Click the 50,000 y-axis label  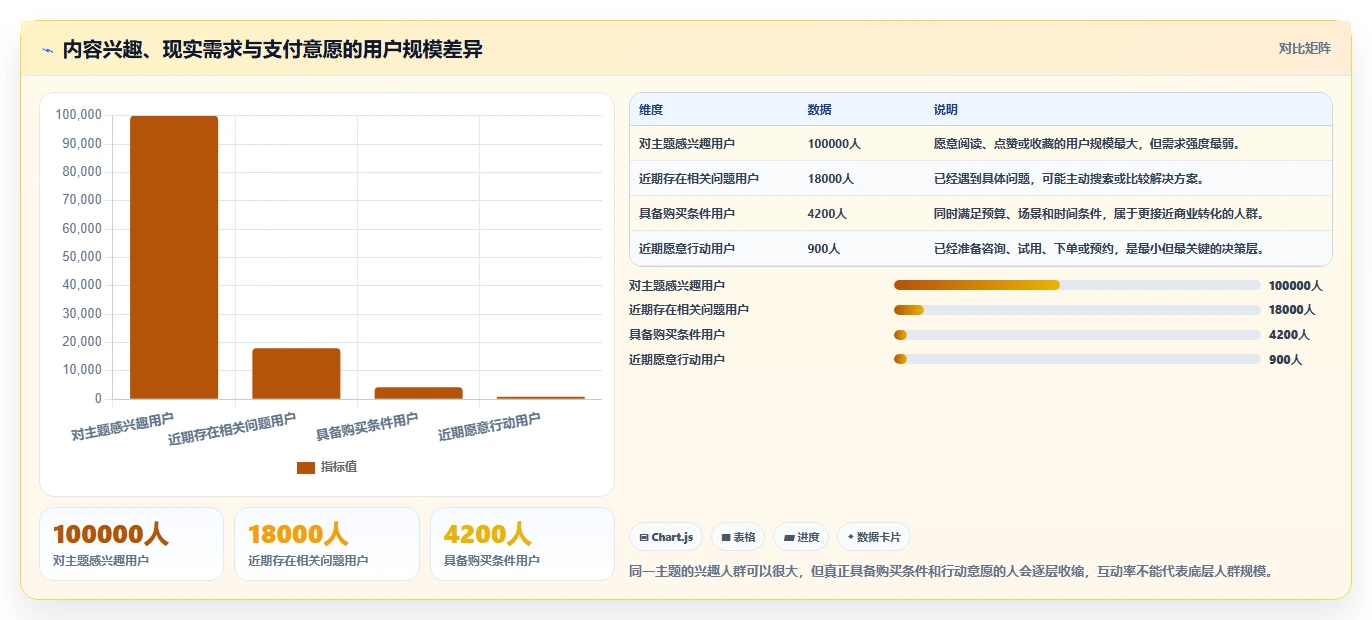coord(82,257)
